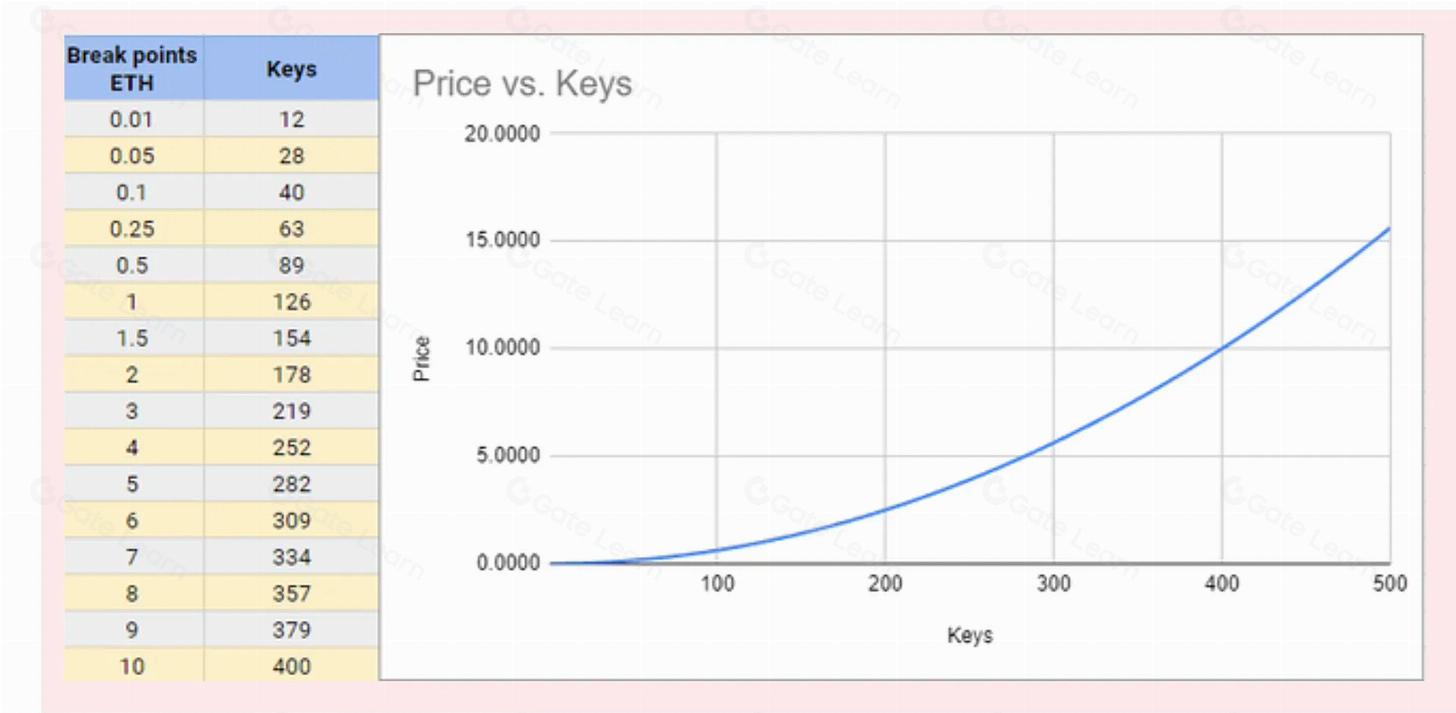Select the Keys cell with value 178
The width and height of the screenshot is (1456, 713).
(x=291, y=375)
